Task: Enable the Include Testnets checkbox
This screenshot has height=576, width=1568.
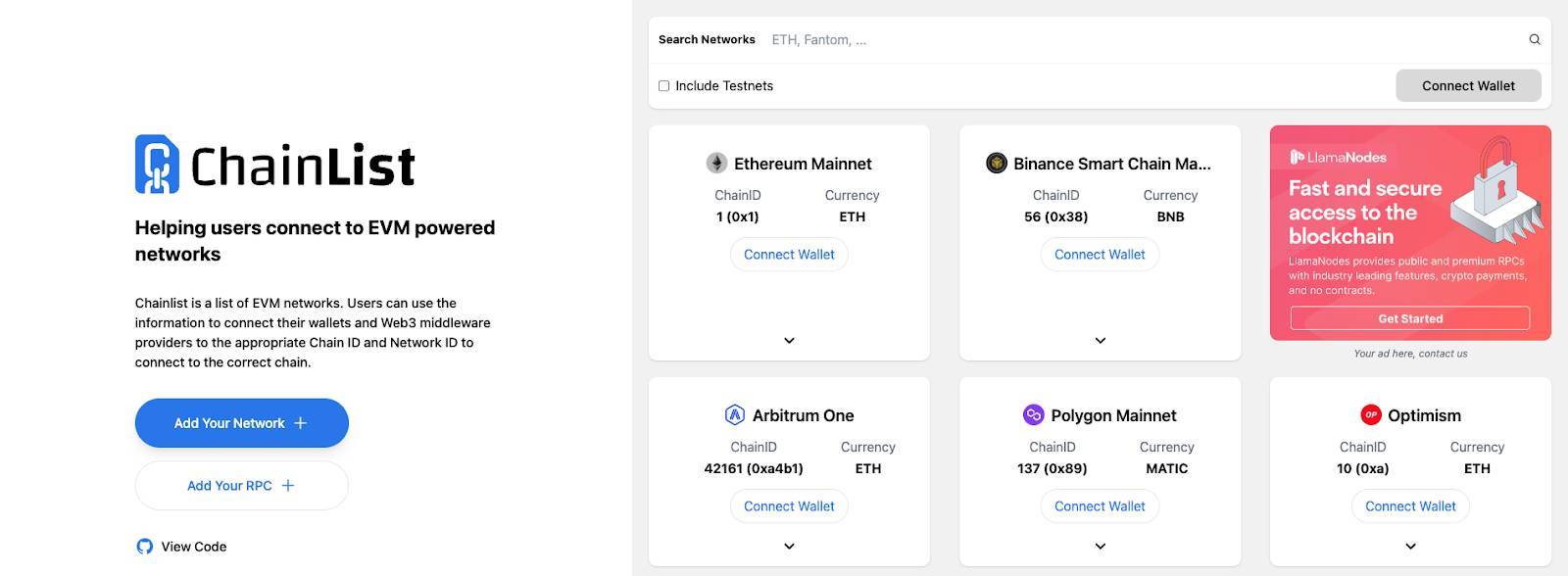Action: tap(663, 85)
